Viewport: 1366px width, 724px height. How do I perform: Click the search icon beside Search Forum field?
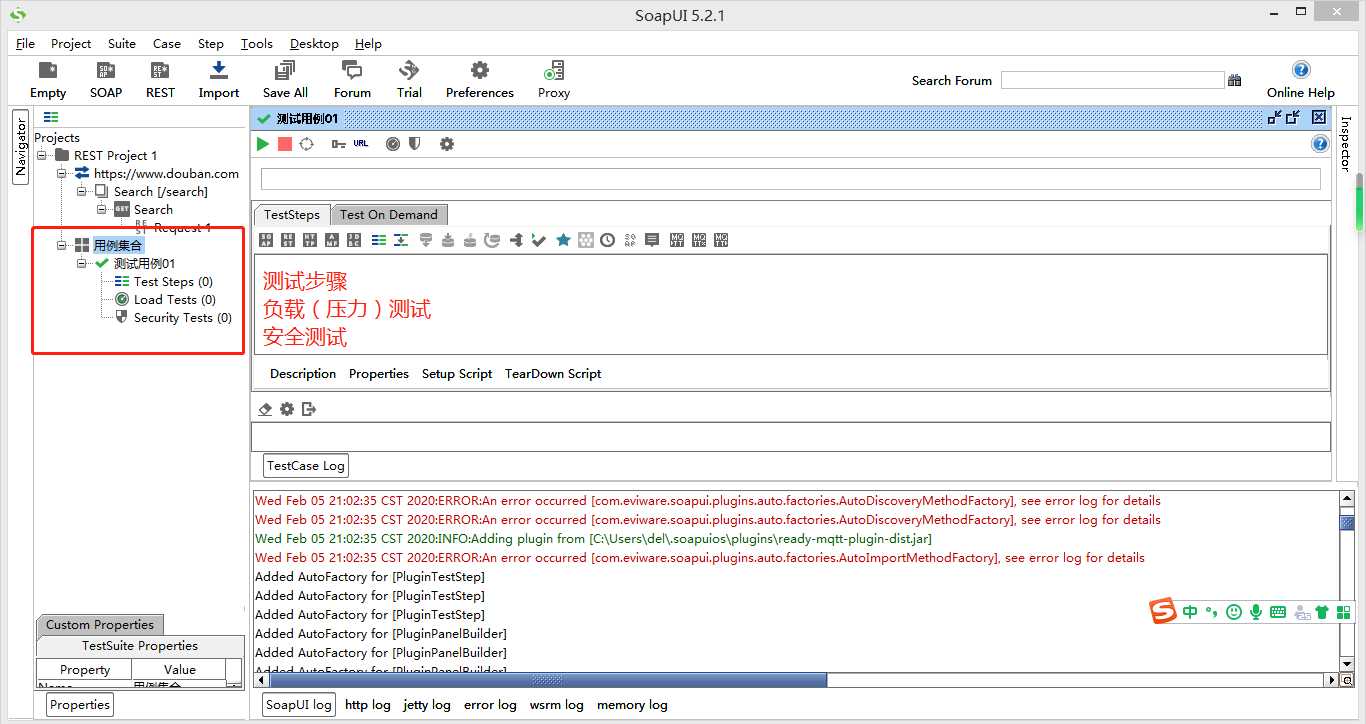[1234, 80]
